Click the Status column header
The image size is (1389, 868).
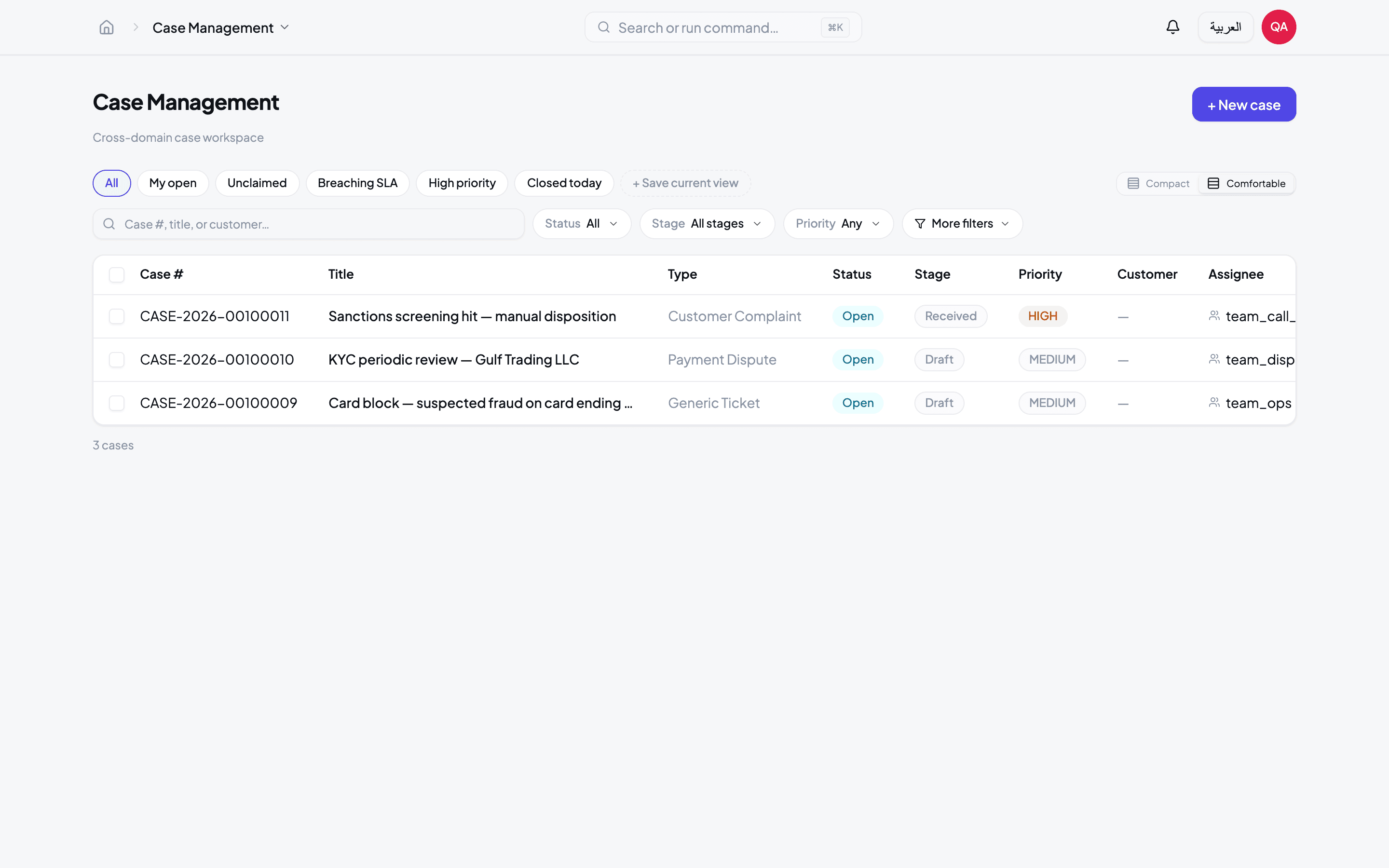pyautogui.click(x=852, y=274)
